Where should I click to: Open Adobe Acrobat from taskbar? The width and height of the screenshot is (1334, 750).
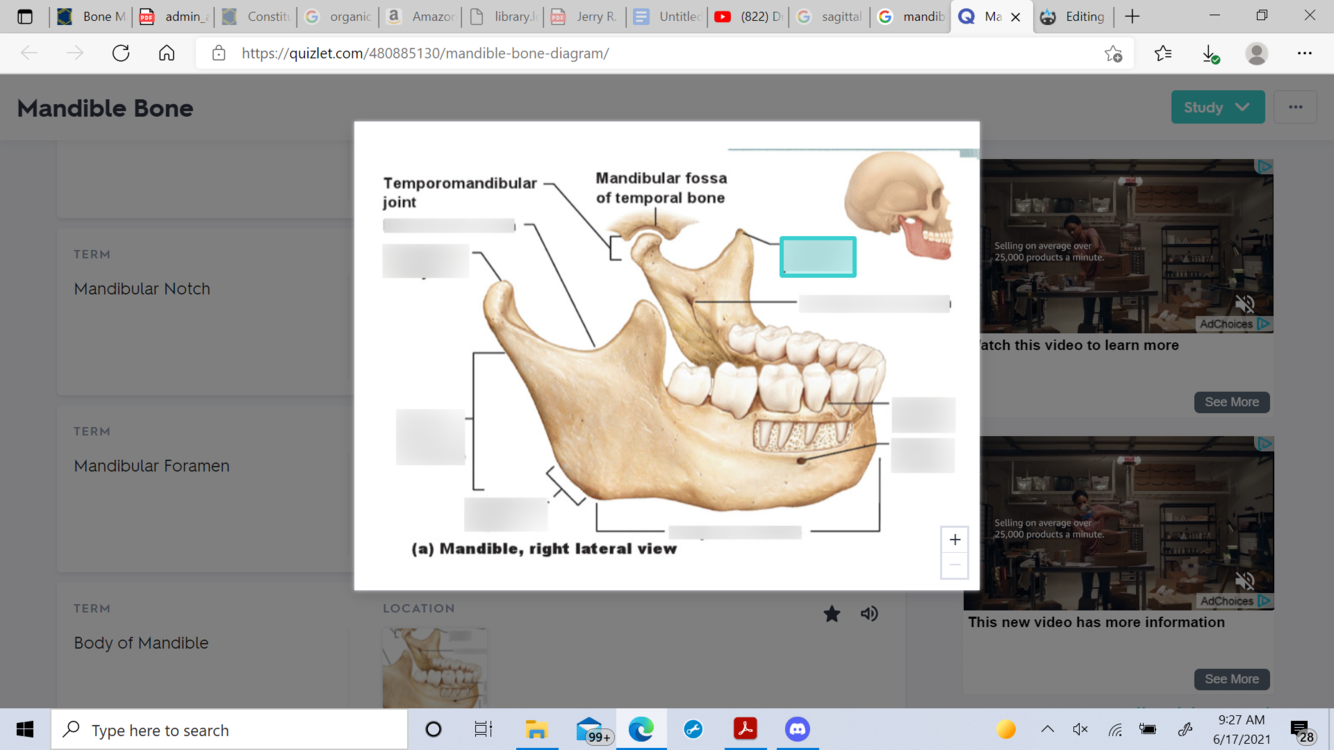point(745,730)
